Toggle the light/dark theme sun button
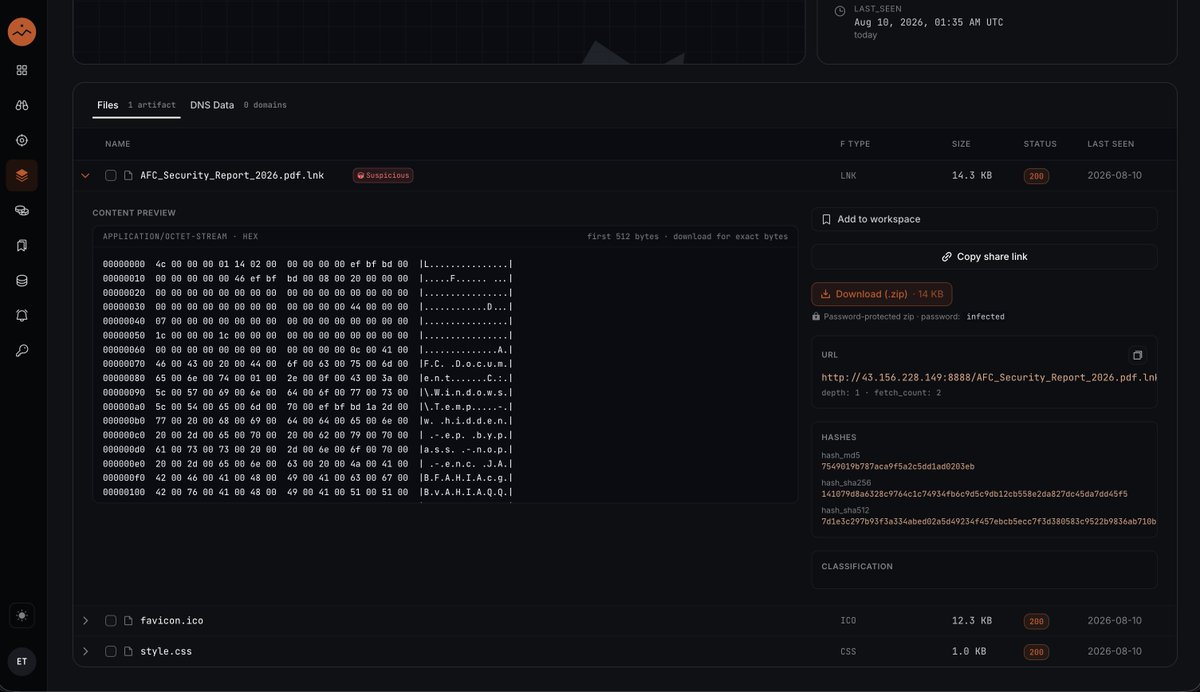This screenshot has width=1200, height=692. [x=22, y=615]
